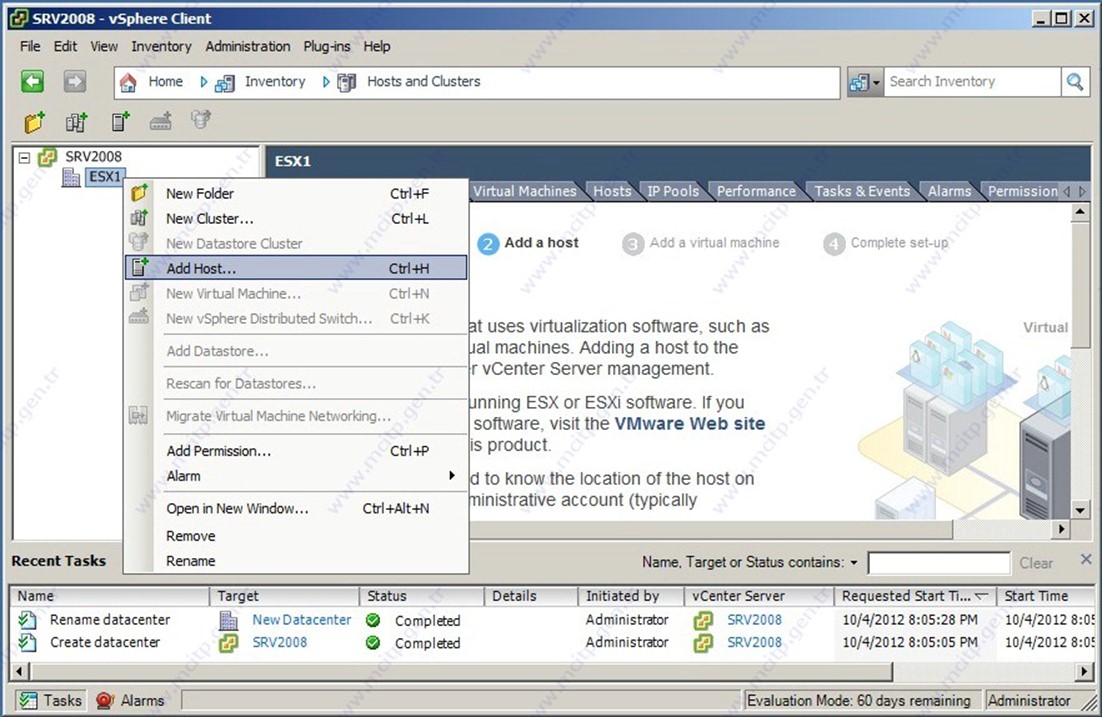Click the Inventory icon in the navigation bar
The height and width of the screenshot is (717, 1102).
pos(225,83)
